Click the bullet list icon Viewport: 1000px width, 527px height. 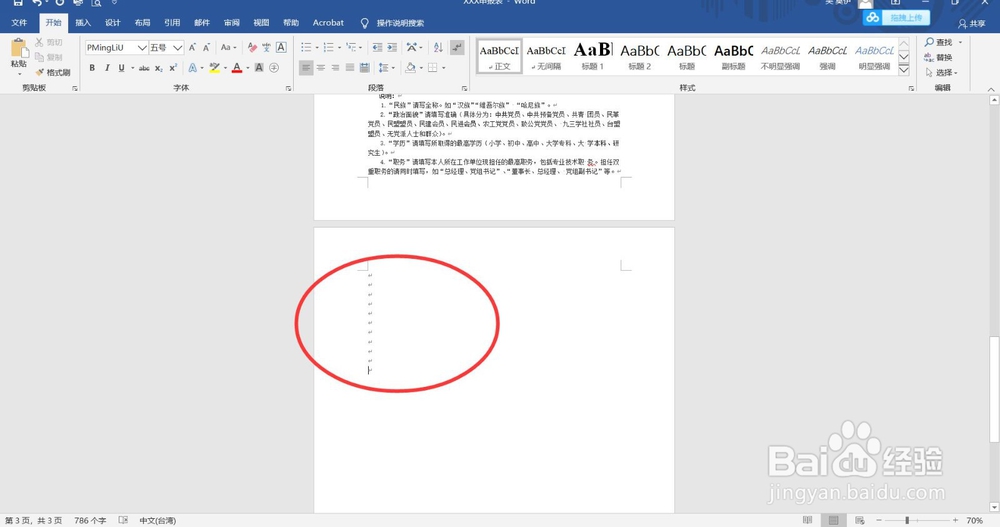[306, 48]
